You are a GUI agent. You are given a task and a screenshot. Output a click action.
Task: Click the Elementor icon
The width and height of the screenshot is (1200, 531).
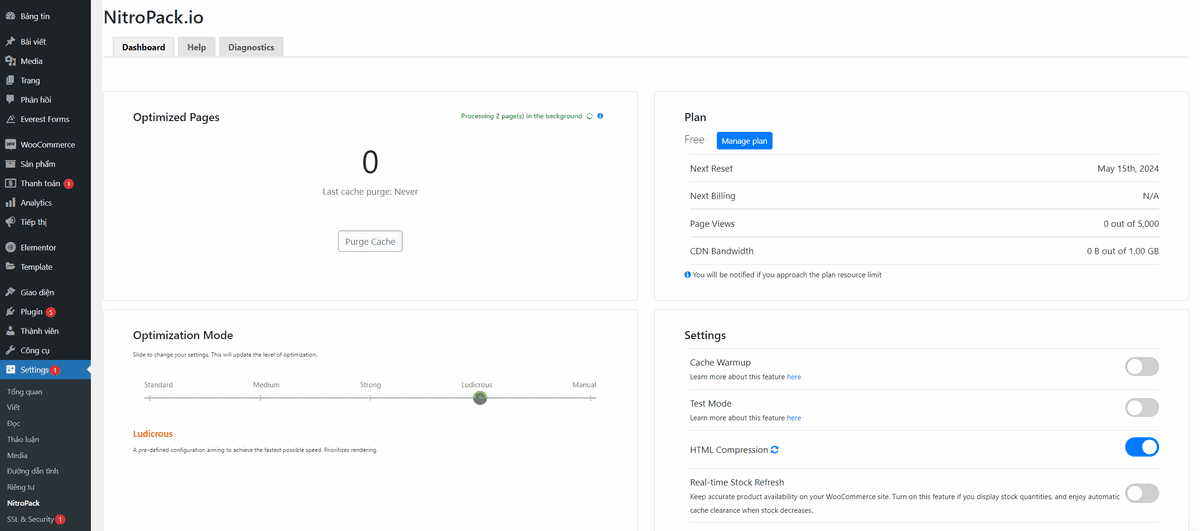(x=10, y=248)
